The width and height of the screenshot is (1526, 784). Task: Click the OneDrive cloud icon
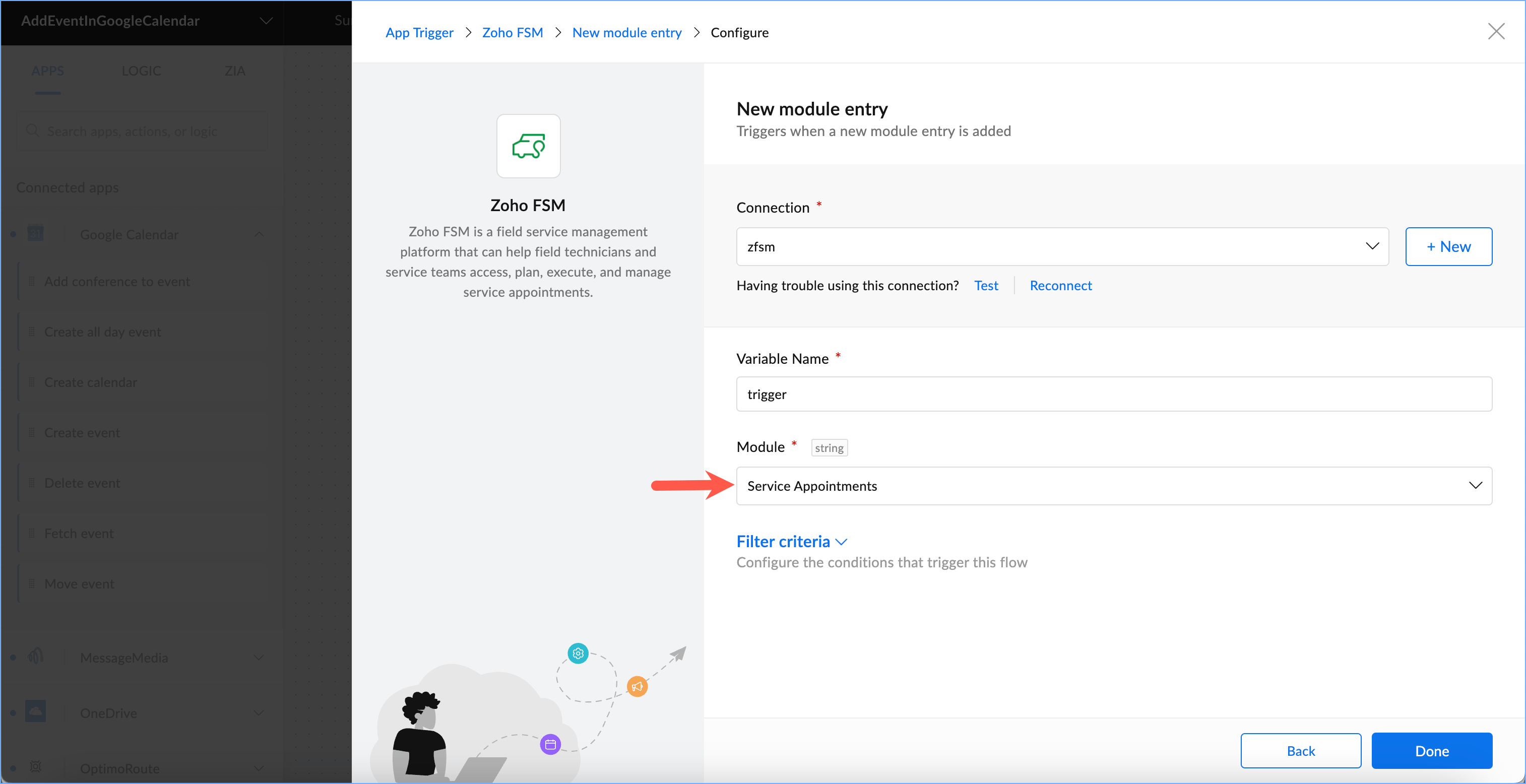[36, 712]
